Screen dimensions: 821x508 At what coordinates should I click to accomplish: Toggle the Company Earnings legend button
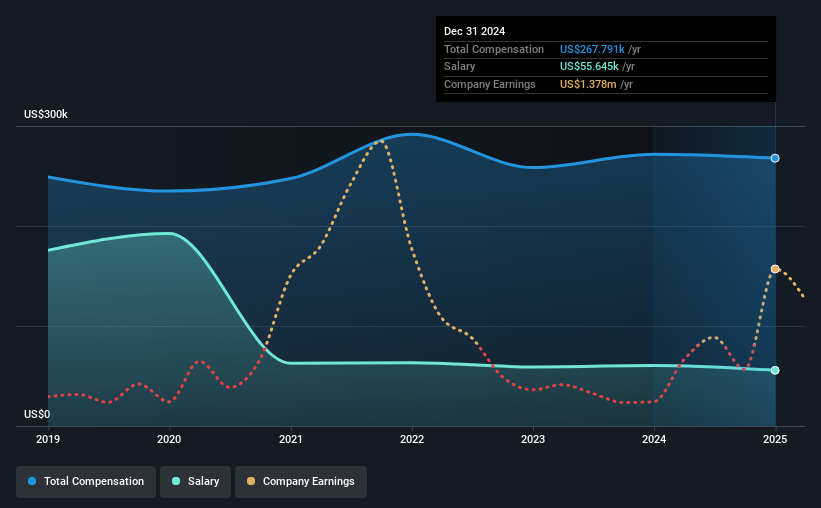click(x=301, y=482)
